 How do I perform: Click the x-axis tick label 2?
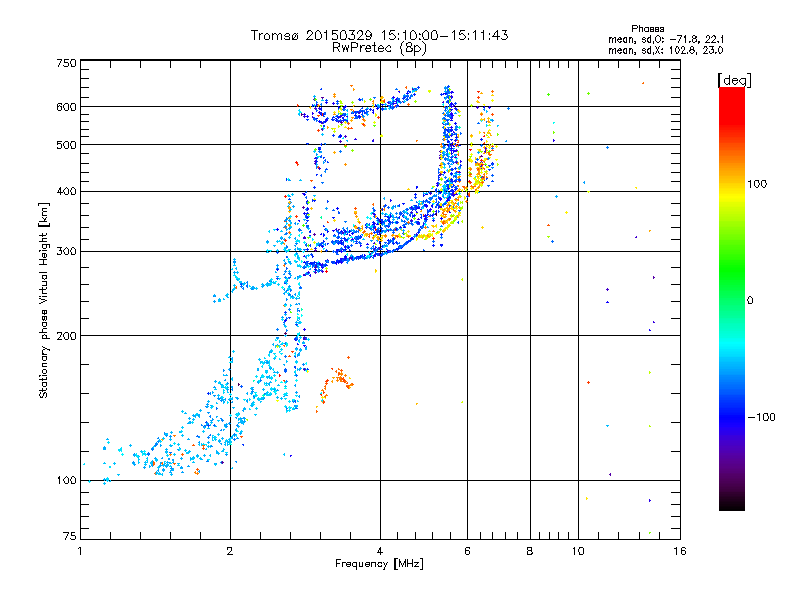pos(230,551)
